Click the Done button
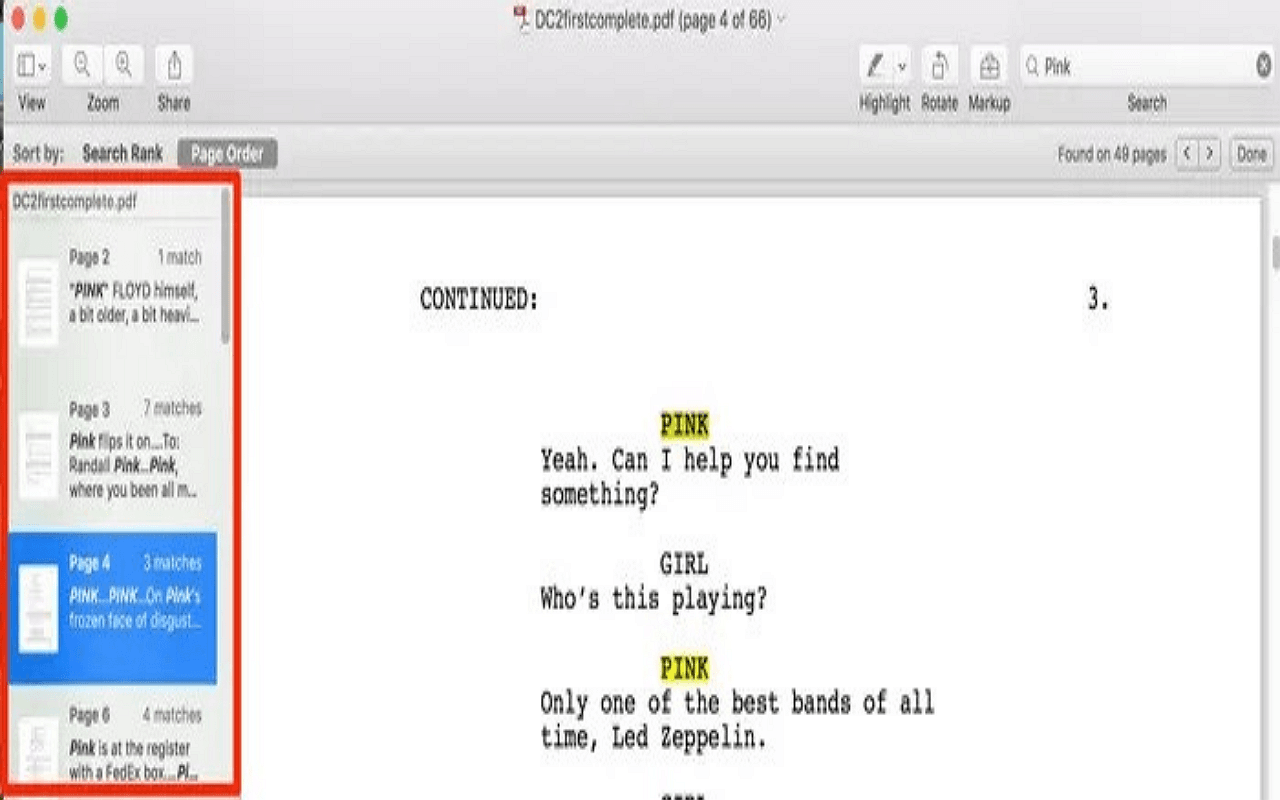The height and width of the screenshot is (800, 1280). (1251, 154)
